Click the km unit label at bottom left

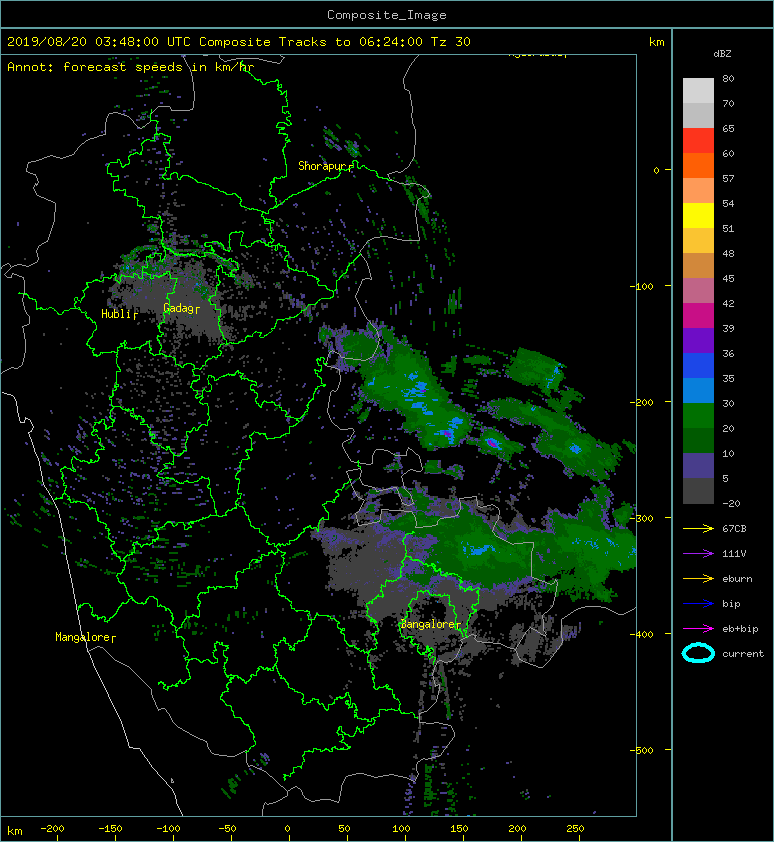[15, 831]
